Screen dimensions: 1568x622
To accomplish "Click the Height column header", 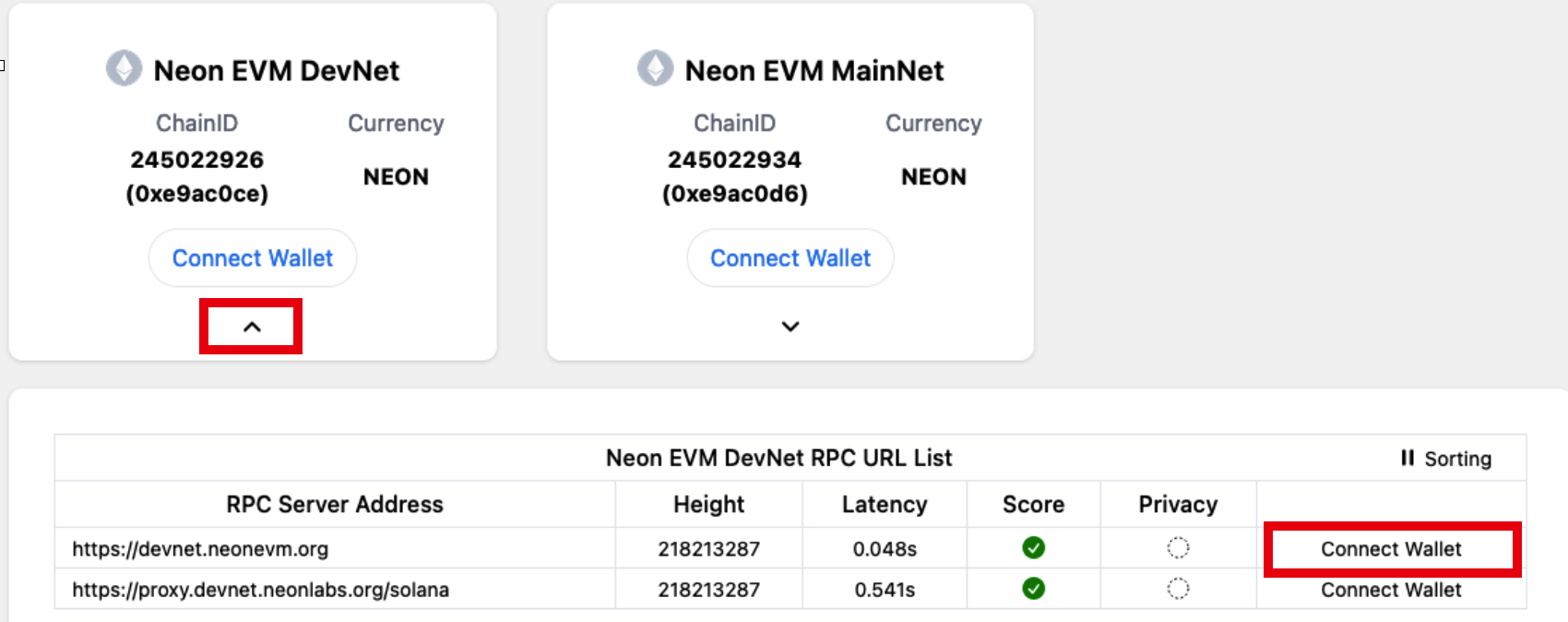I will click(708, 505).
